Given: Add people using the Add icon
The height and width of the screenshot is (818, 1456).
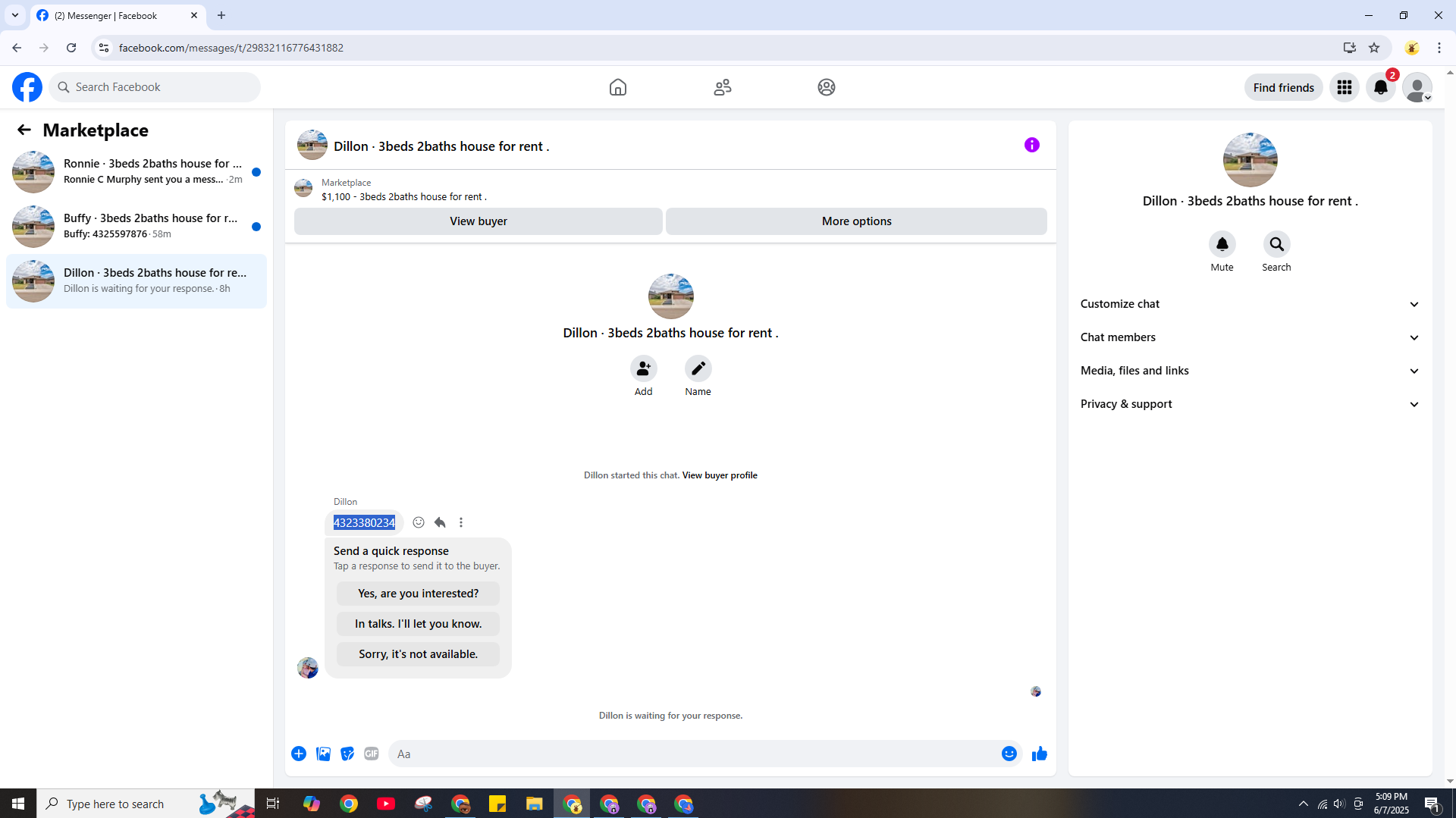Looking at the screenshot, I should tap(643, 368).
